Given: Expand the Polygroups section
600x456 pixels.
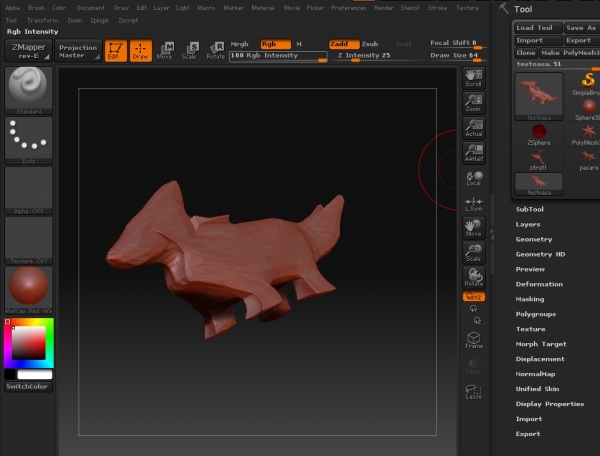Looking at the screenshot, I should 536,314.
